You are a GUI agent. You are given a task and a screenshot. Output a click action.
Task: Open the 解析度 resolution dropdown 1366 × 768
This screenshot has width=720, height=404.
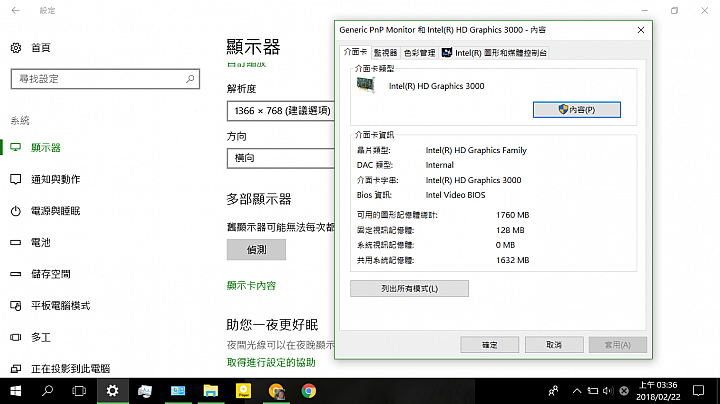(281, 111)
